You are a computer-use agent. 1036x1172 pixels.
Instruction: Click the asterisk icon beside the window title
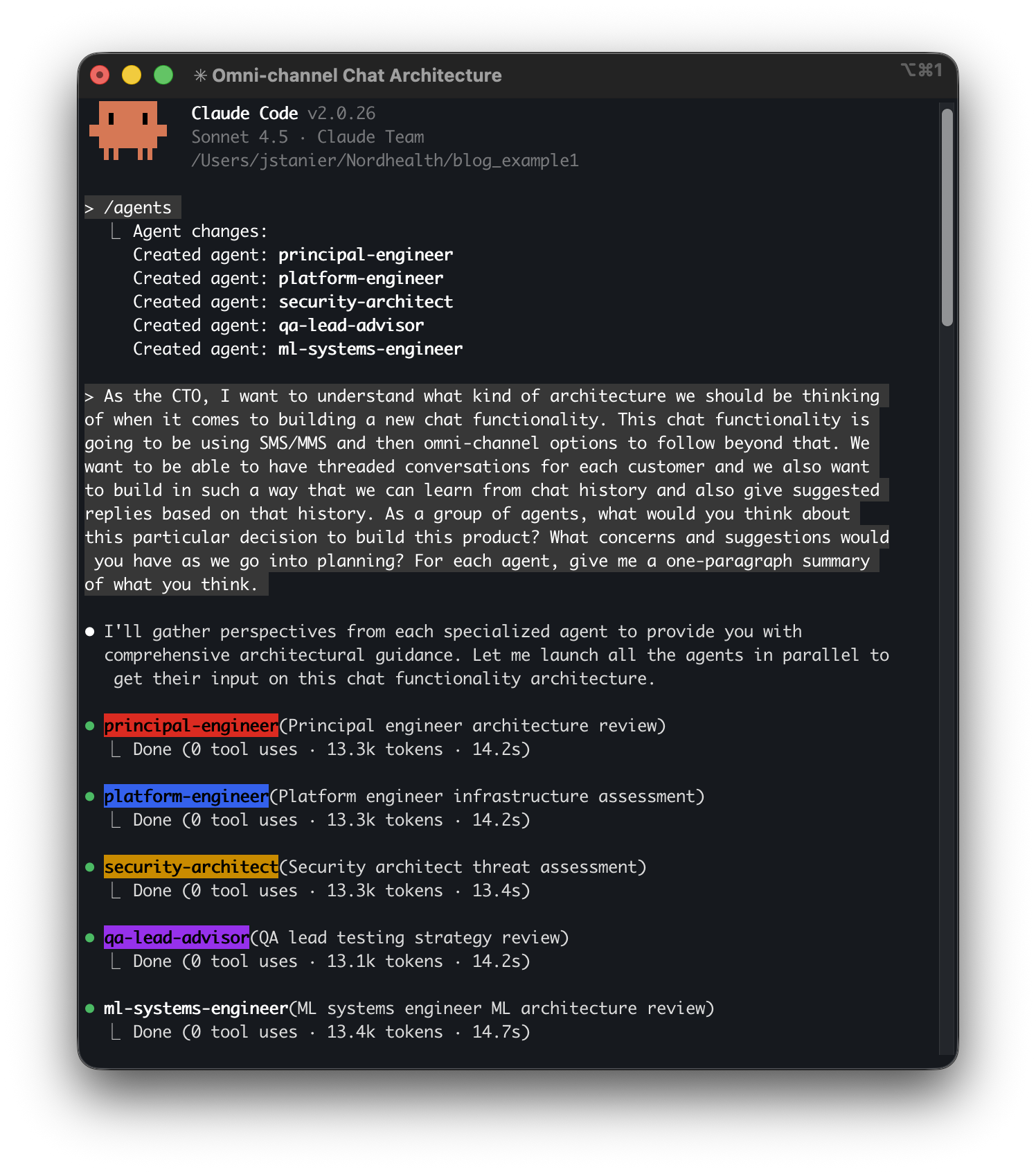200,76
